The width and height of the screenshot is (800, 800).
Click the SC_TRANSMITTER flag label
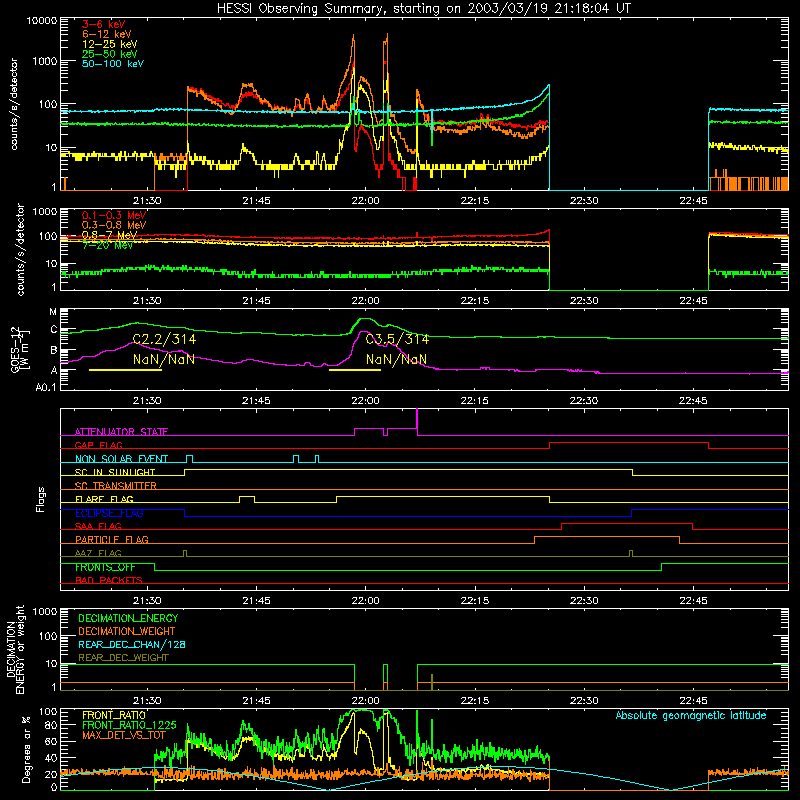click(x=115, y=485)
